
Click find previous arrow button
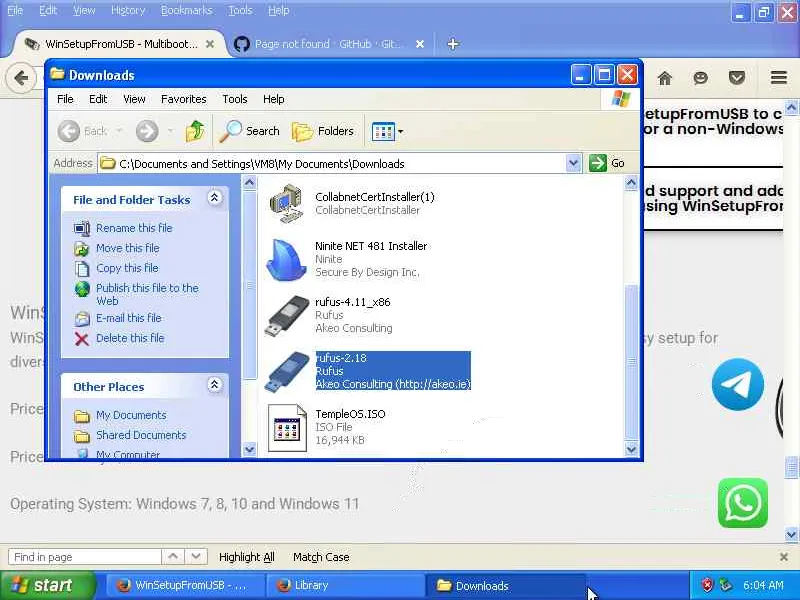click(x=173, y=557)
